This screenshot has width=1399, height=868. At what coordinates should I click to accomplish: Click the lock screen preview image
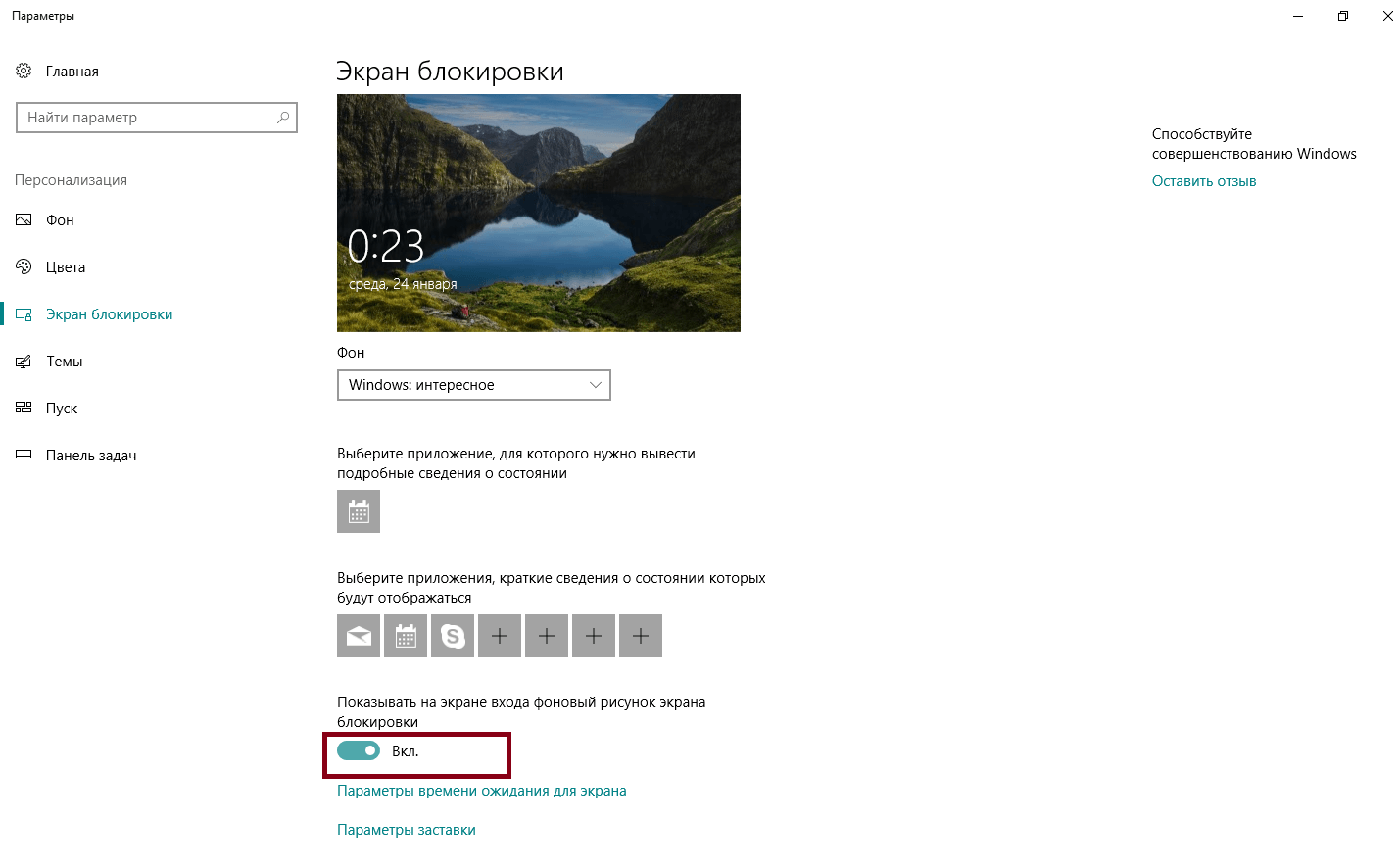coord(539,213)
